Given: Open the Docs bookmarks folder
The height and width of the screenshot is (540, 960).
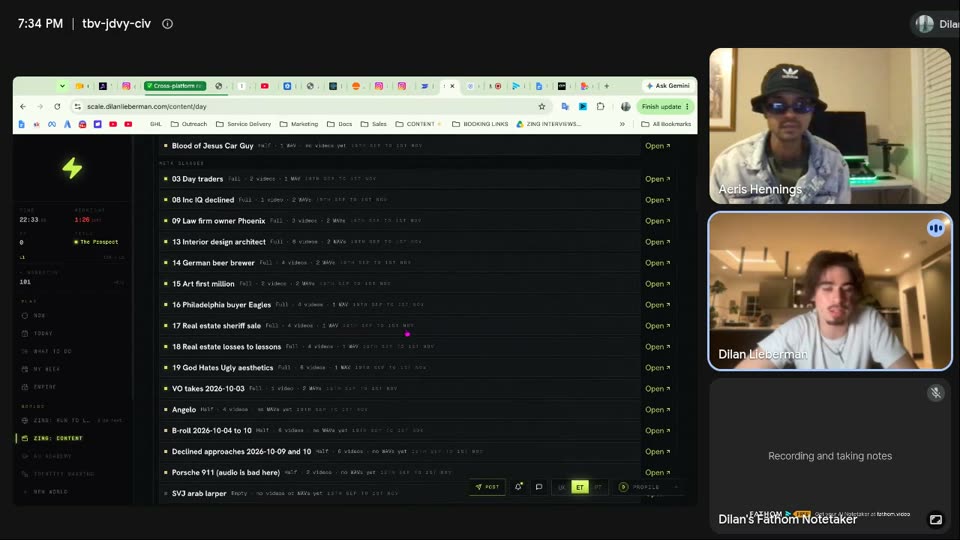Looking at the screenshot, I should (340, 124).
